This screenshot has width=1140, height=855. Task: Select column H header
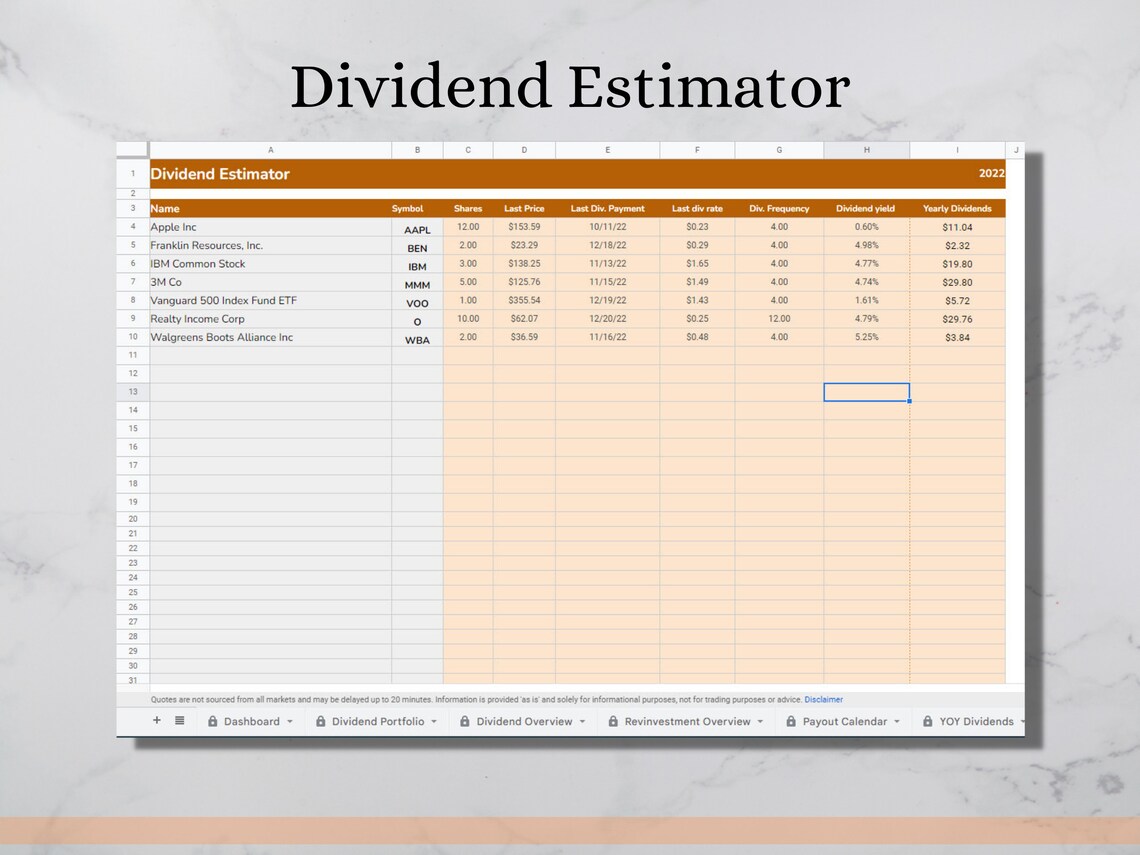click(x=866, y=149)
